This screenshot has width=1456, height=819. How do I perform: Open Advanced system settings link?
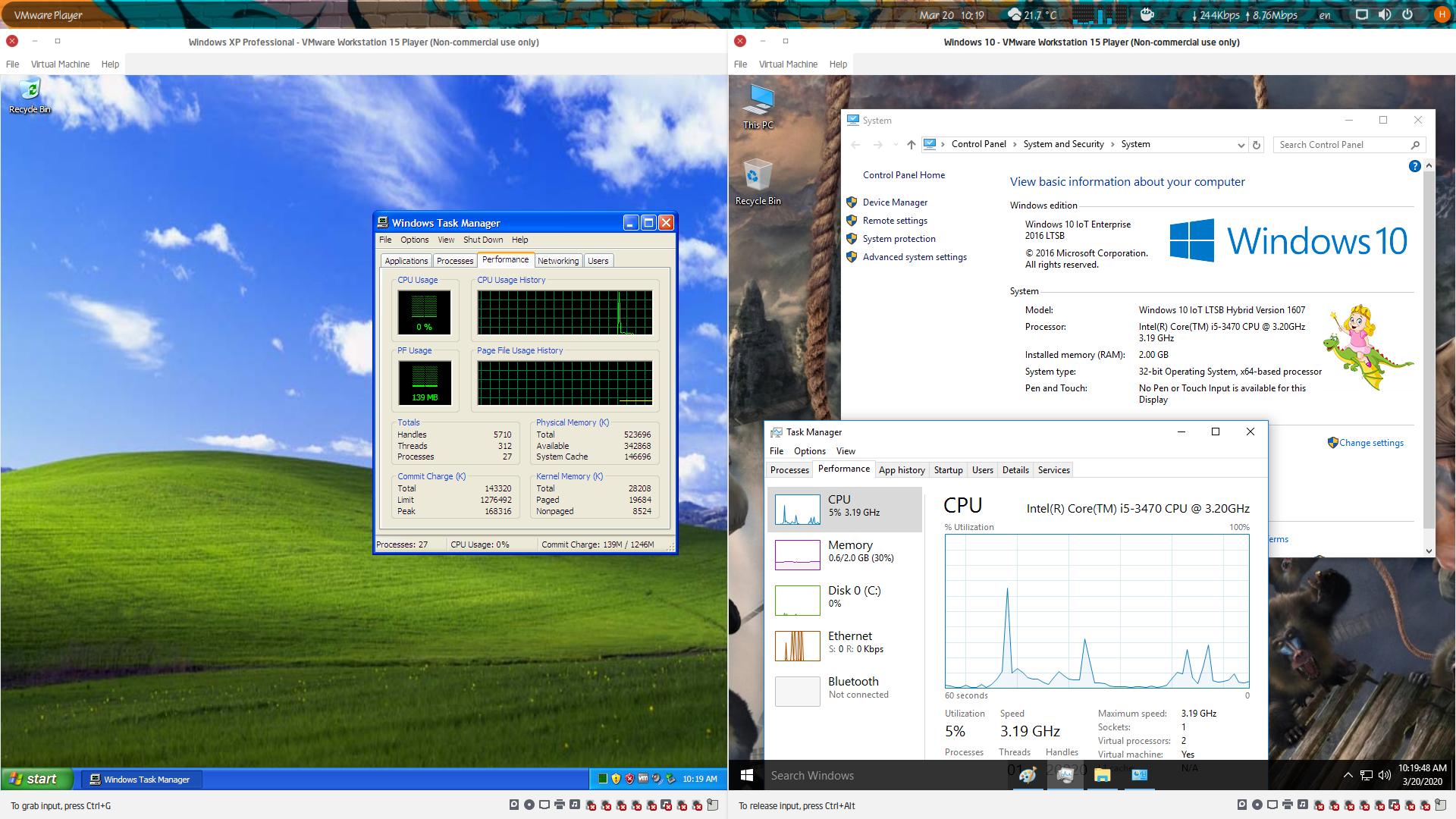pos(915,257)
